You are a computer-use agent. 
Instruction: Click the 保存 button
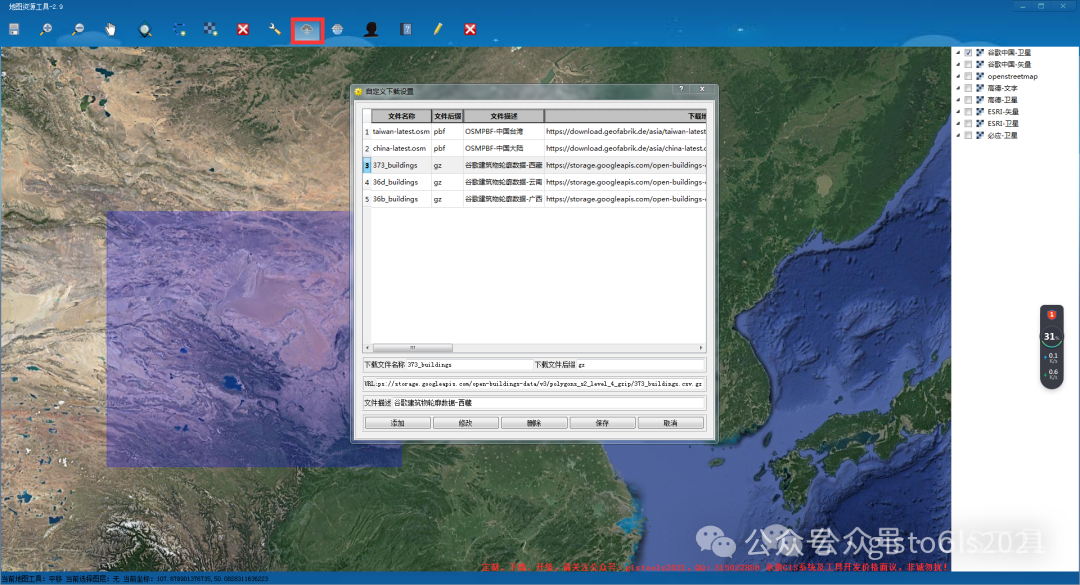pyautogui.click(x=602, y=423)
